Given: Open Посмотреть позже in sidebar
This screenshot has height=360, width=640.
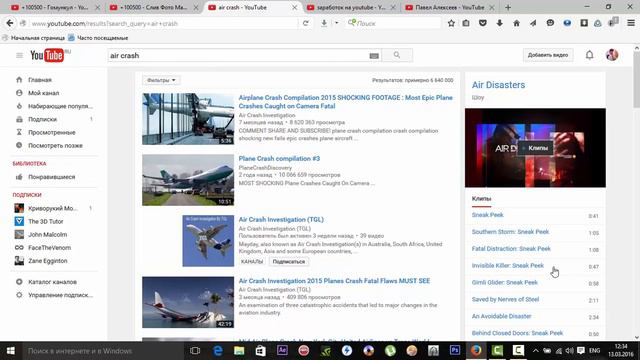Looking at the screenshot, I should (x=55, y=145).
